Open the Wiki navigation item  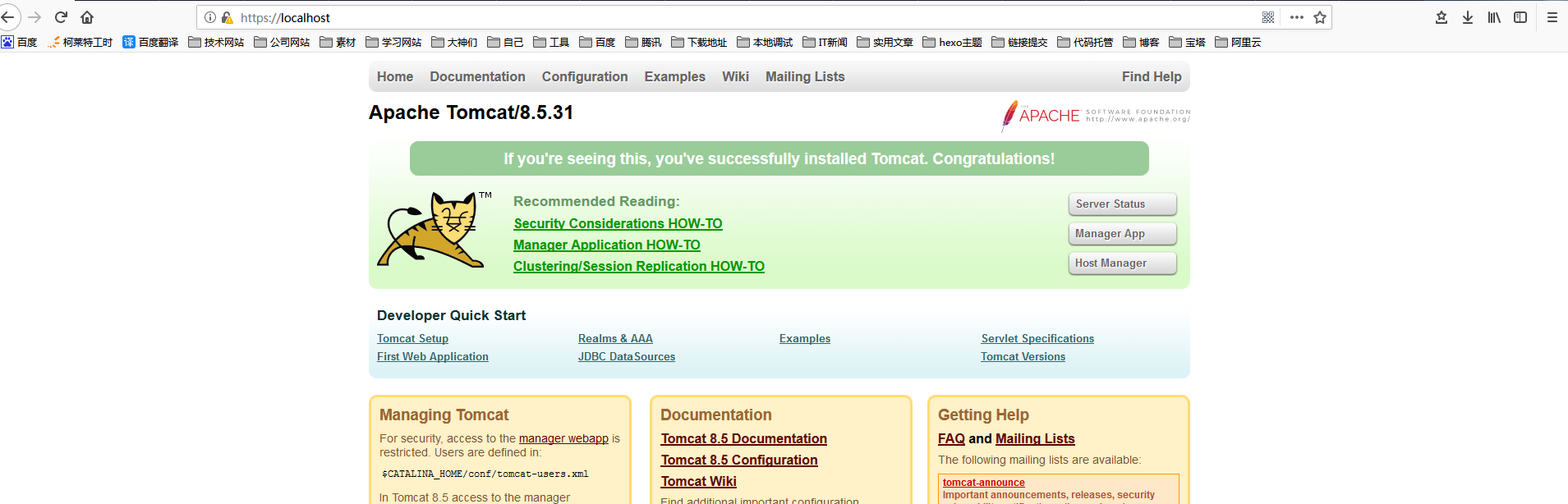pyautogui.click(x=735, y=76)
